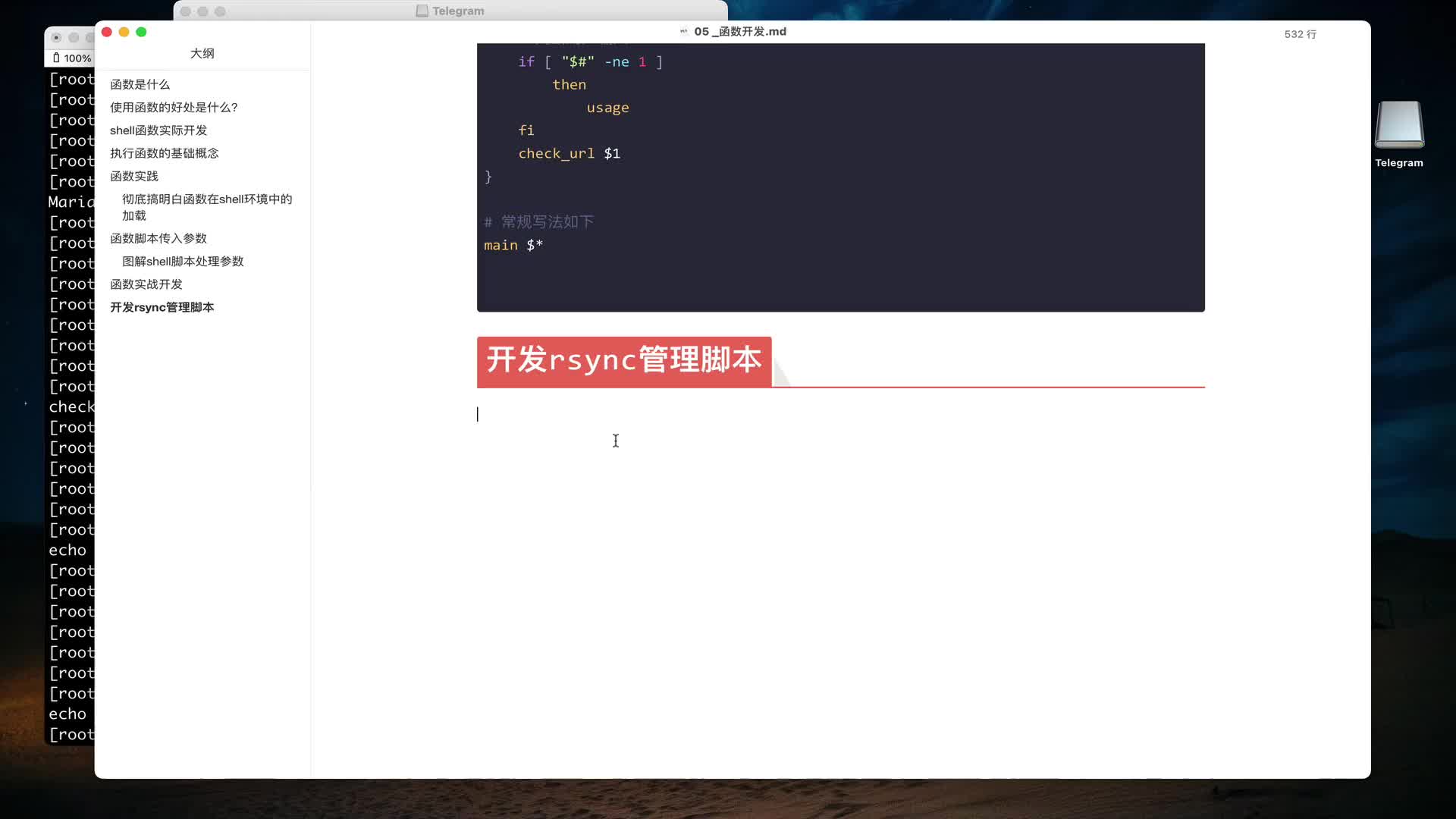Screen dimensions: 1456x819
Task: Place cursor on empty line below heading
Action: 840,414
